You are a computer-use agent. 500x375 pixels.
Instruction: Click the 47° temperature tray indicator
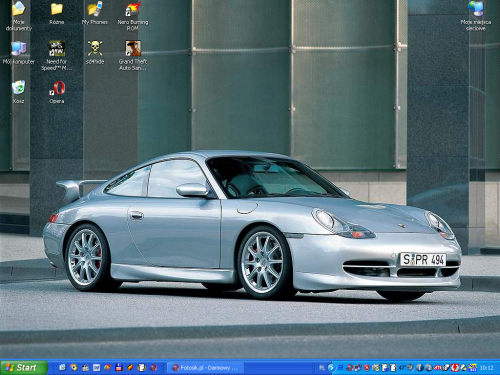point(403,368)
